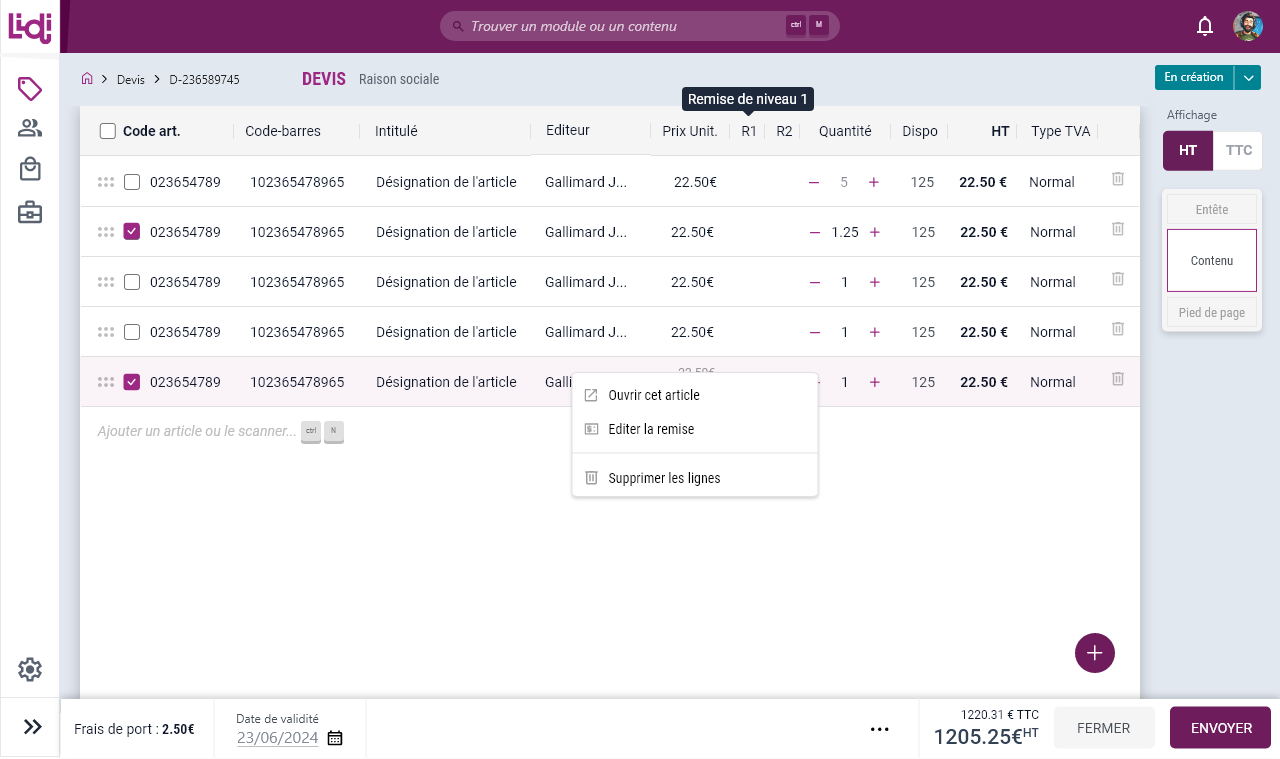This screenshot has width=1280, height=759.
Task: Delete the first article row with trash icon
Action: (1118, 179)
